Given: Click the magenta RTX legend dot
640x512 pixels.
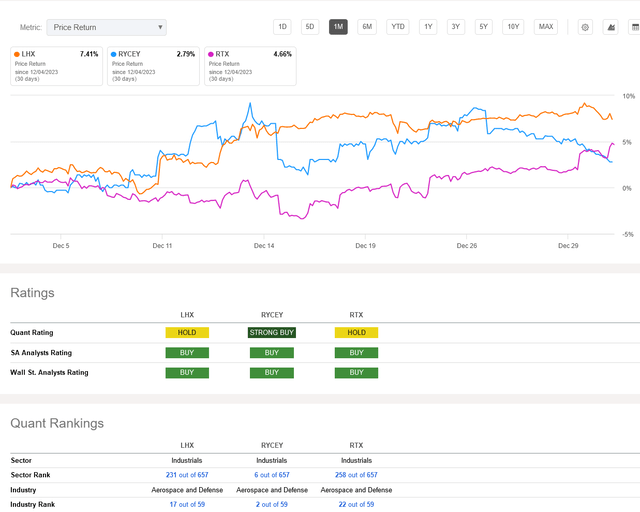Looking at the screenshot, I should [x=211, y=54].
